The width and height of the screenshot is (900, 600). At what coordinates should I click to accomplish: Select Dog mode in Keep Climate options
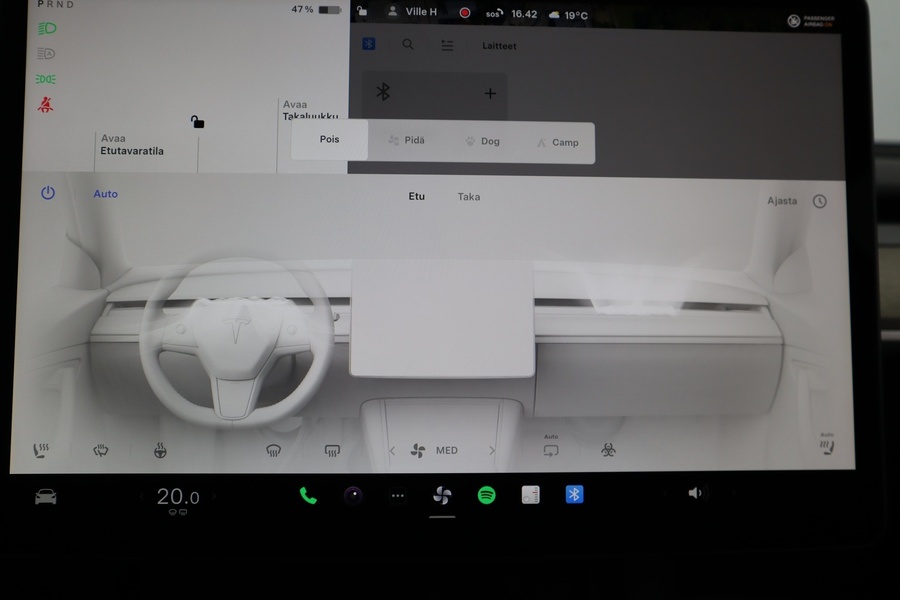[x=482, y=141]
